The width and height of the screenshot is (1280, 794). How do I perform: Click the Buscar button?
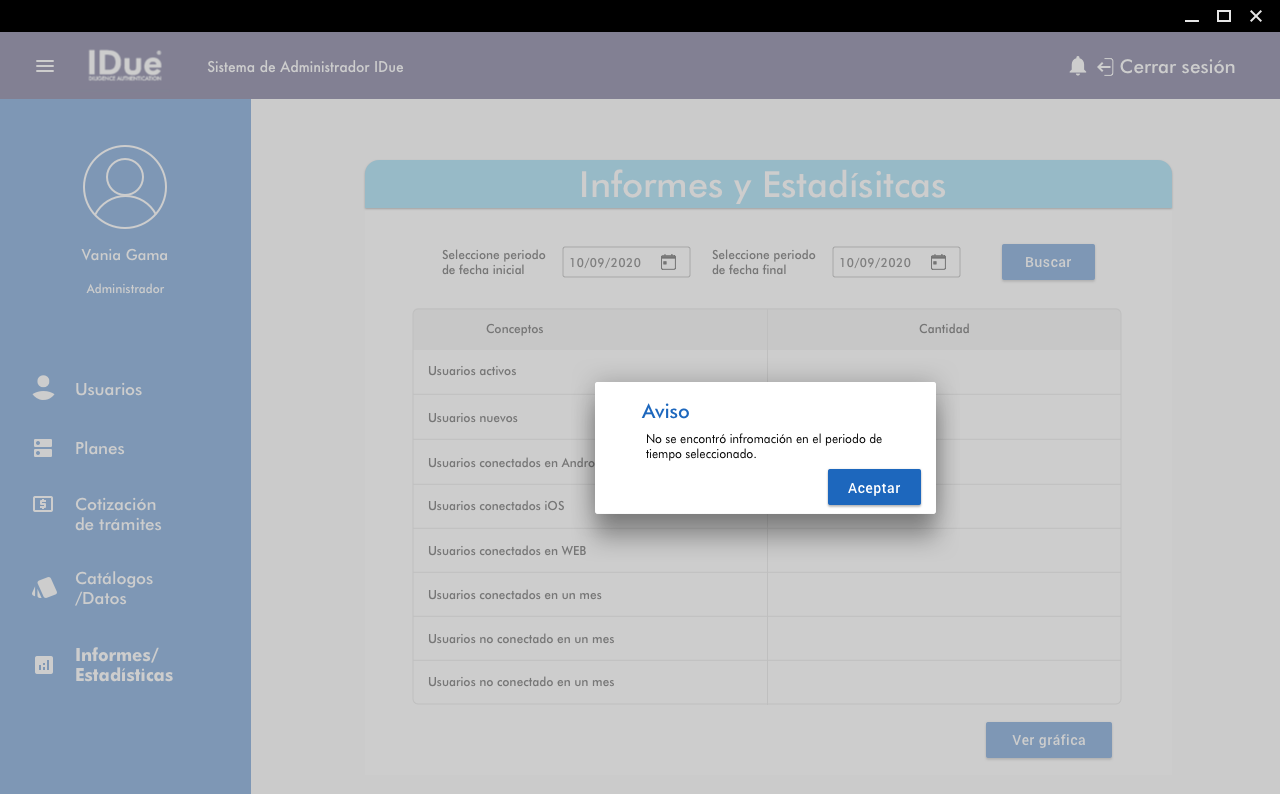[1048, 262]
